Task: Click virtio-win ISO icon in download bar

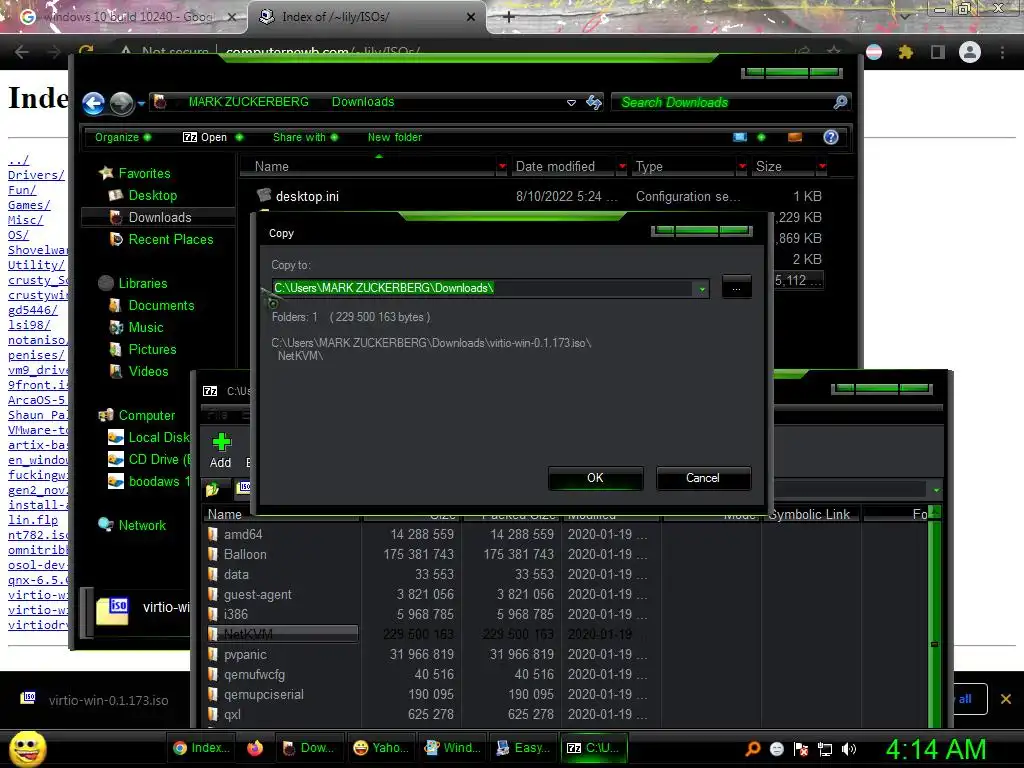Action: (x=28, y=698)
